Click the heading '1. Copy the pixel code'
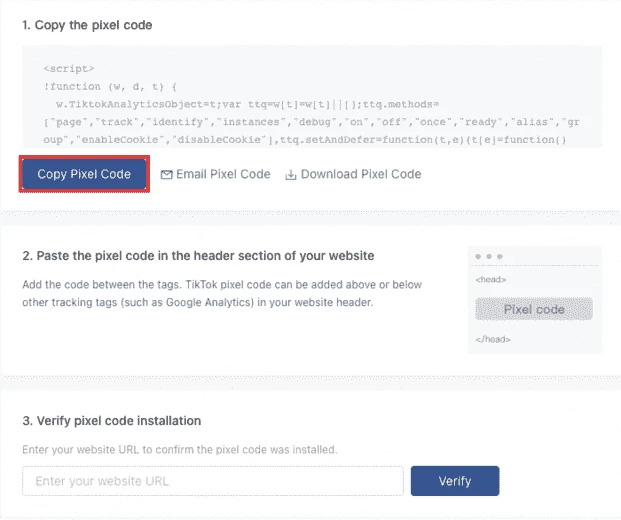 (x=87, y=25)
